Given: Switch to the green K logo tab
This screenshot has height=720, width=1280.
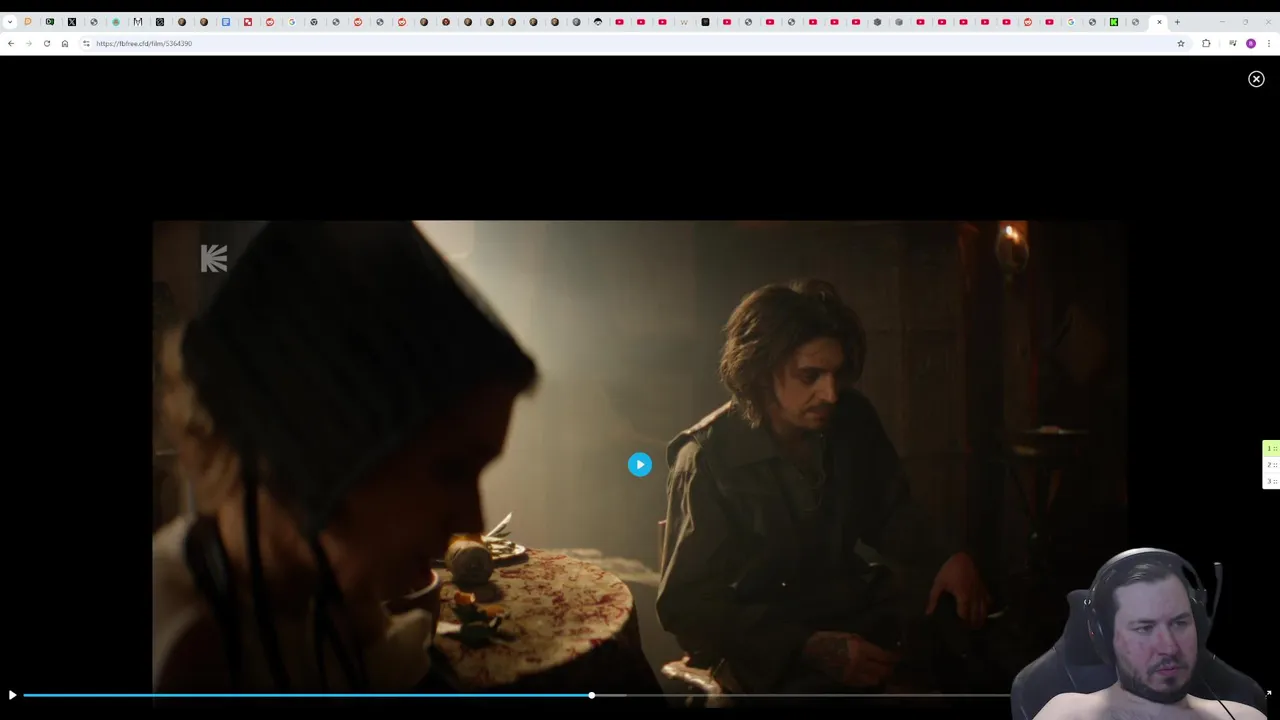Looking at the screenshot, I should (x=1114, y=22).
